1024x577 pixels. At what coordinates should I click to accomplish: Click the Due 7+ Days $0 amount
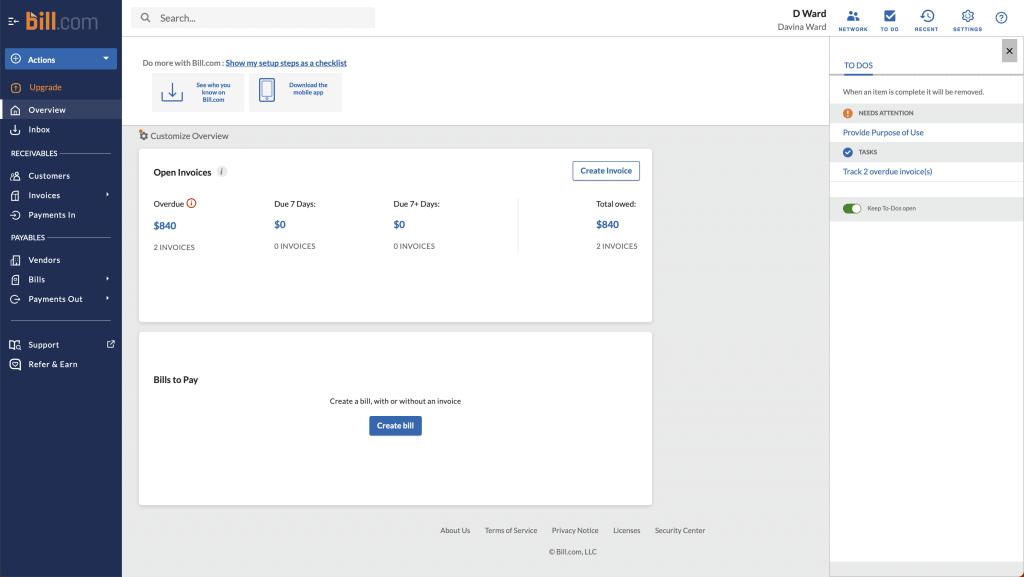click(x=399, y=225)
